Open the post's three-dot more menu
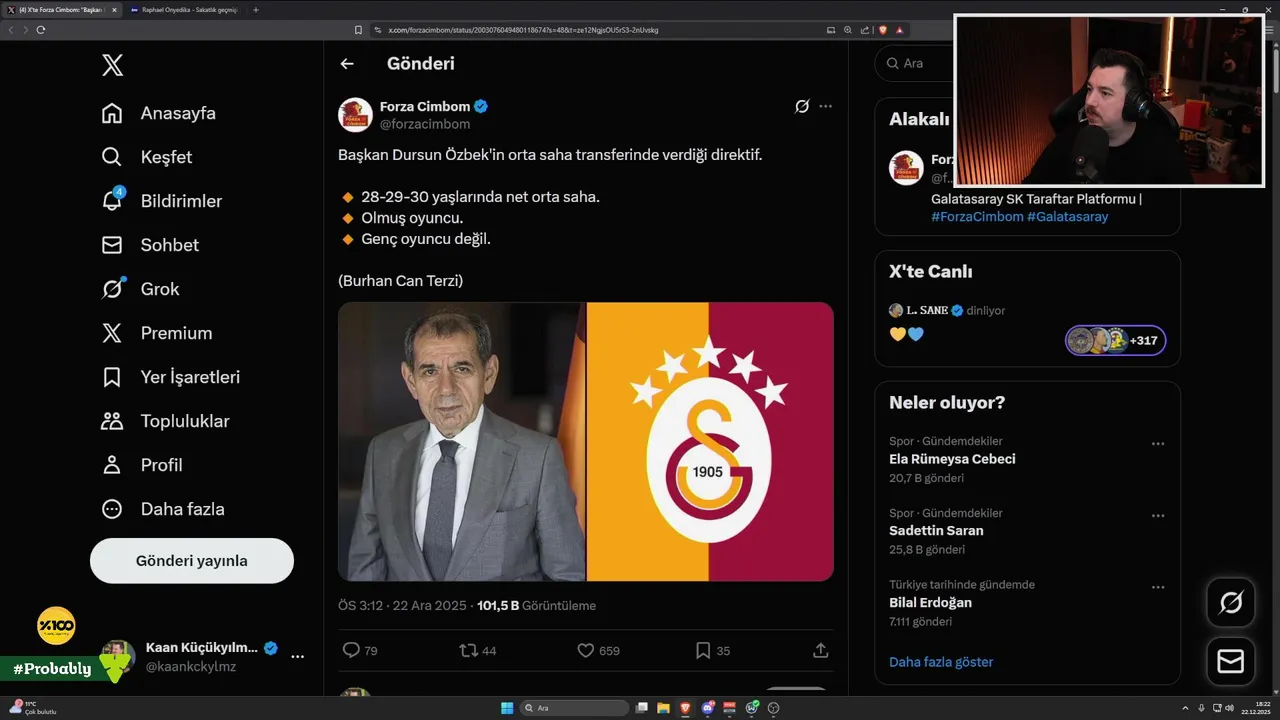Image resolution: width=1280 pixels, height=720 pixels. point(825,106)
